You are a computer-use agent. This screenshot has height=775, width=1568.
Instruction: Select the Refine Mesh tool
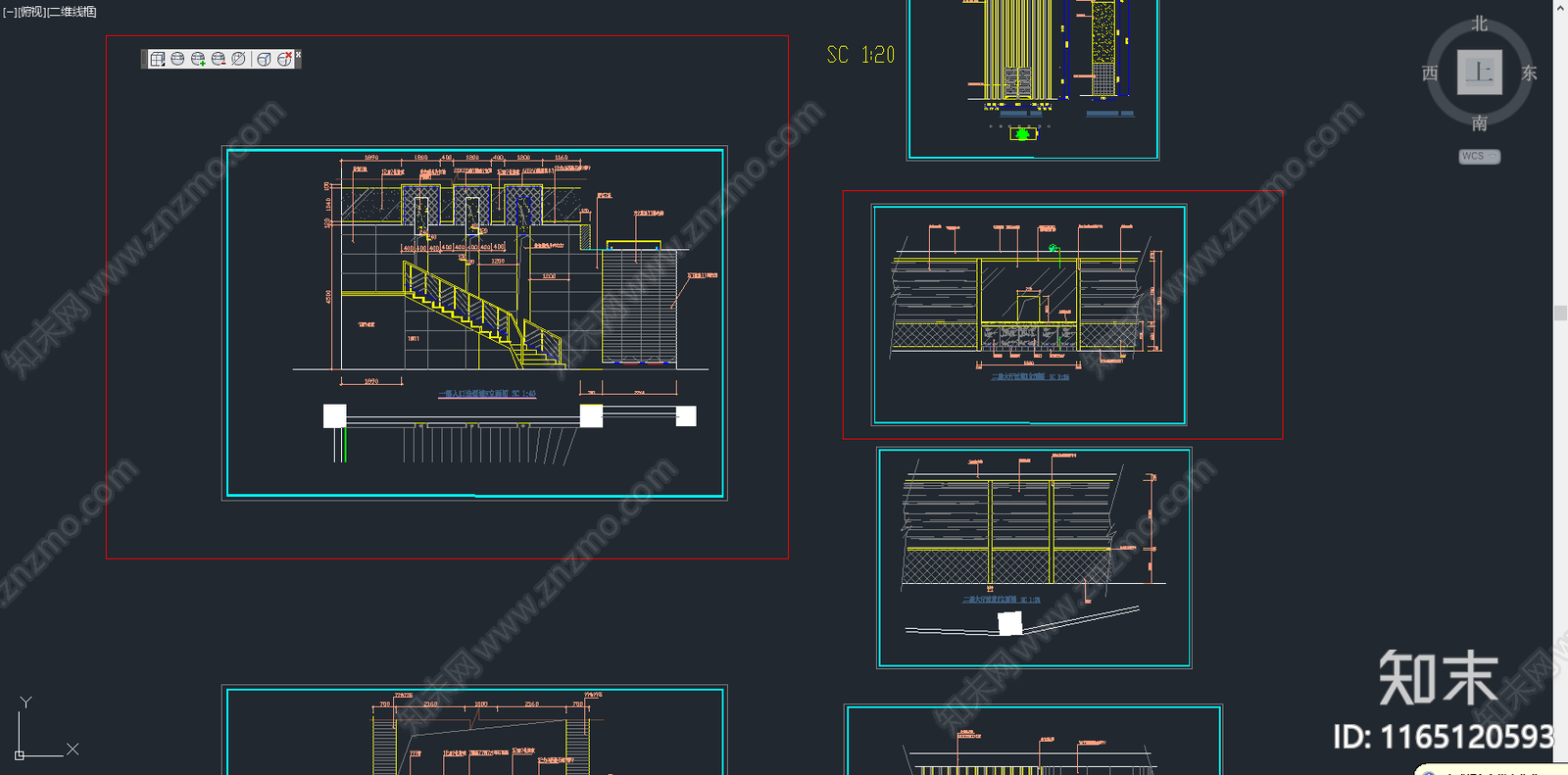(x=238, y=60)
